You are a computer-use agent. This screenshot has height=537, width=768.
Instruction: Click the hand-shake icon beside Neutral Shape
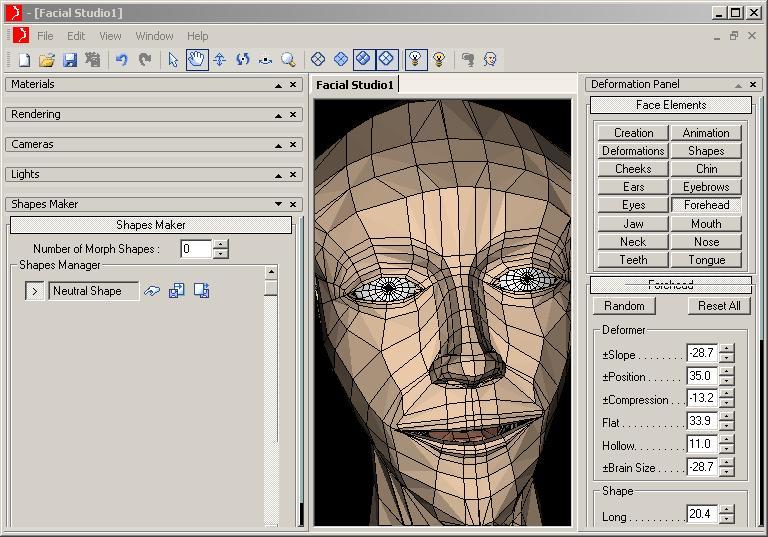point(152,291)
